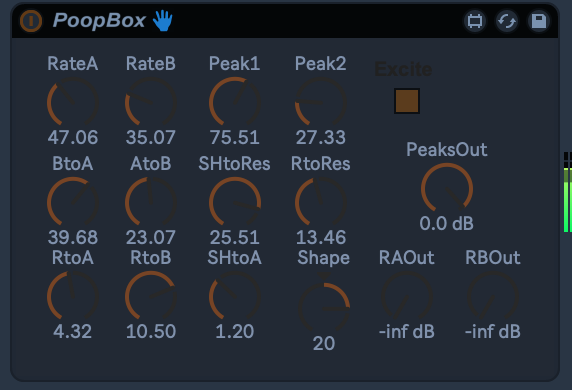Click the Shape value 20
The height and width of the screenshot is (390, 572).
(x=324, y=343)
